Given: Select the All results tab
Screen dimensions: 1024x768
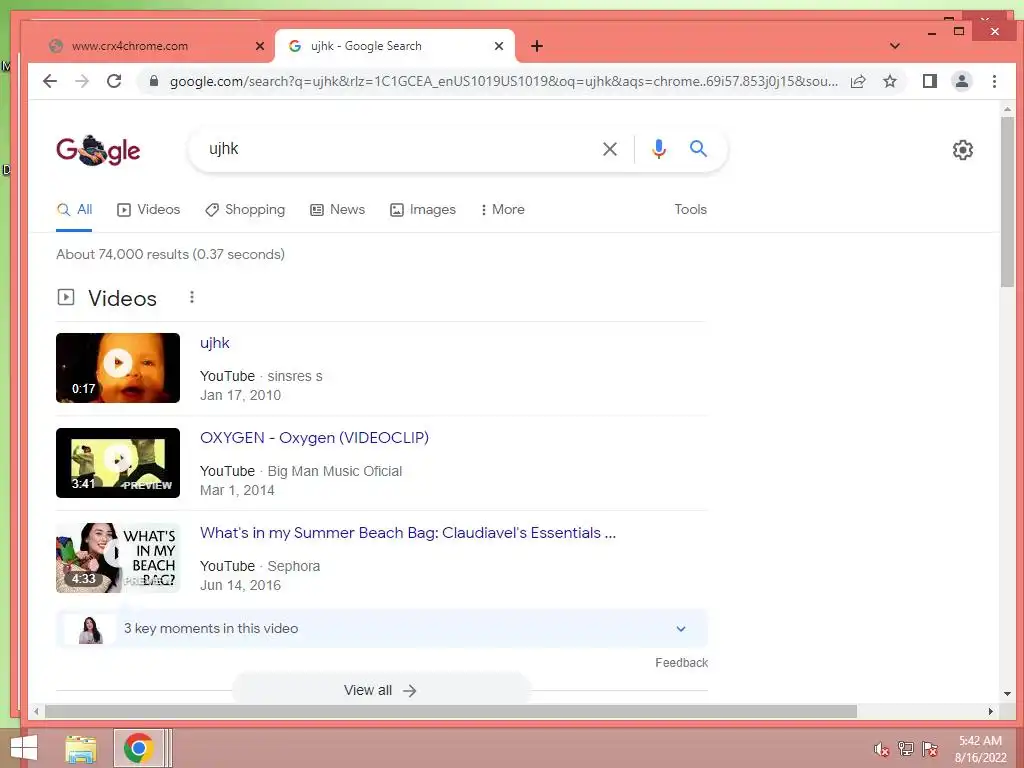Looking at the screenshot, I should tap(74, 210).
